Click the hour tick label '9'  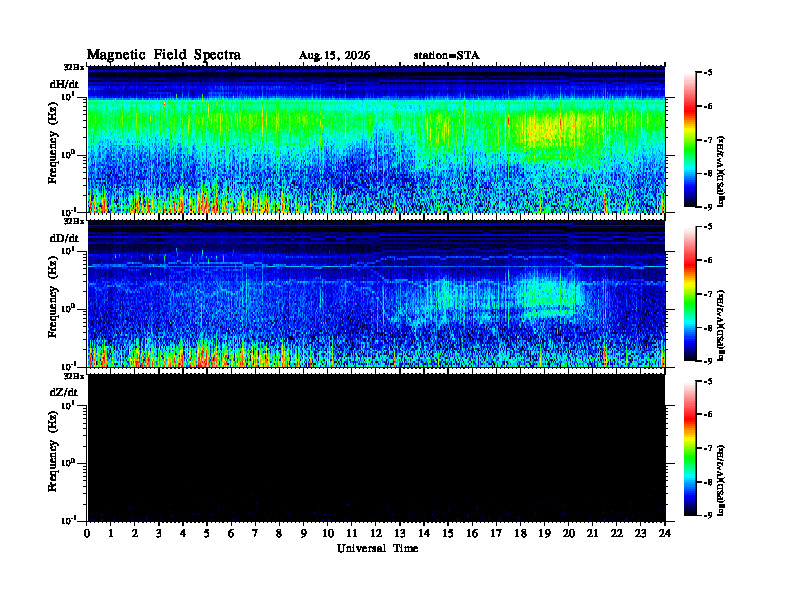pyautogui.click(x=303, y=534)
